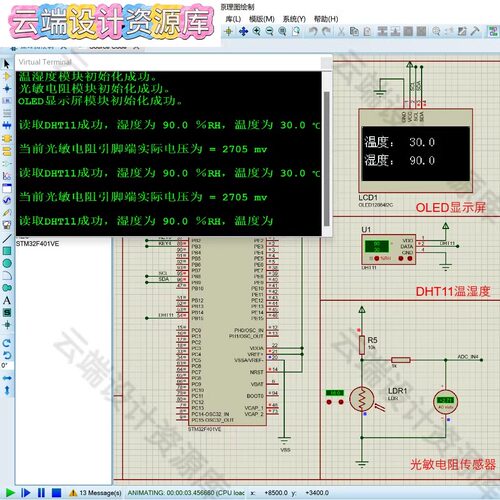Click the Virtual Terminal vertical scrollbar thumb
Screen dimensions: 500x500
[x=327, y=159]
